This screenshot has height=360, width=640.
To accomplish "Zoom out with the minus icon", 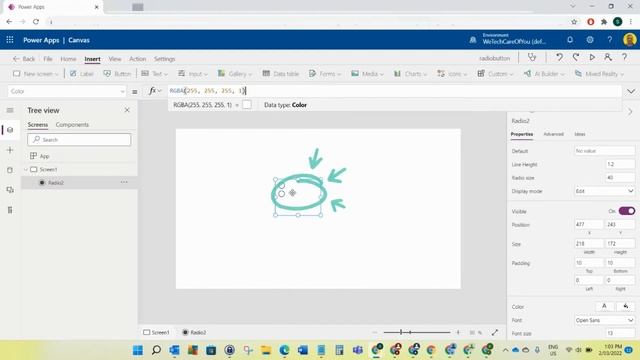I will tap(375, 332).
